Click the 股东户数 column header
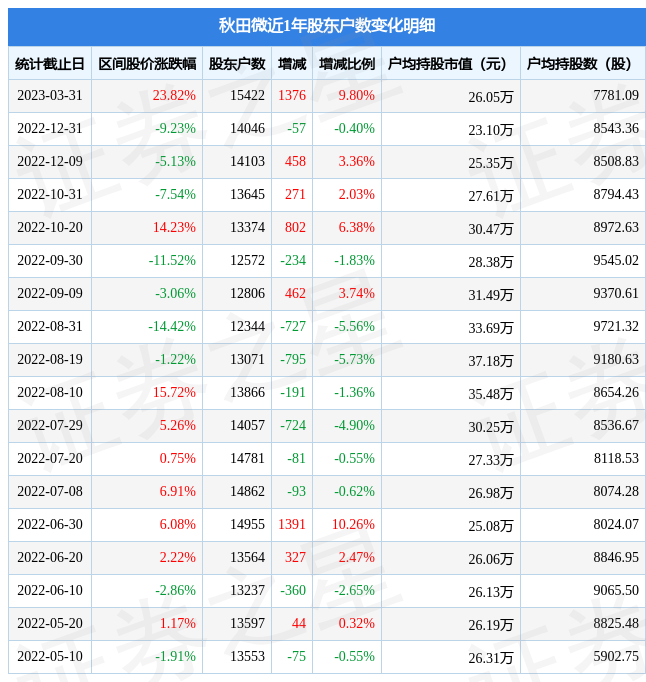 pos(237,64)
